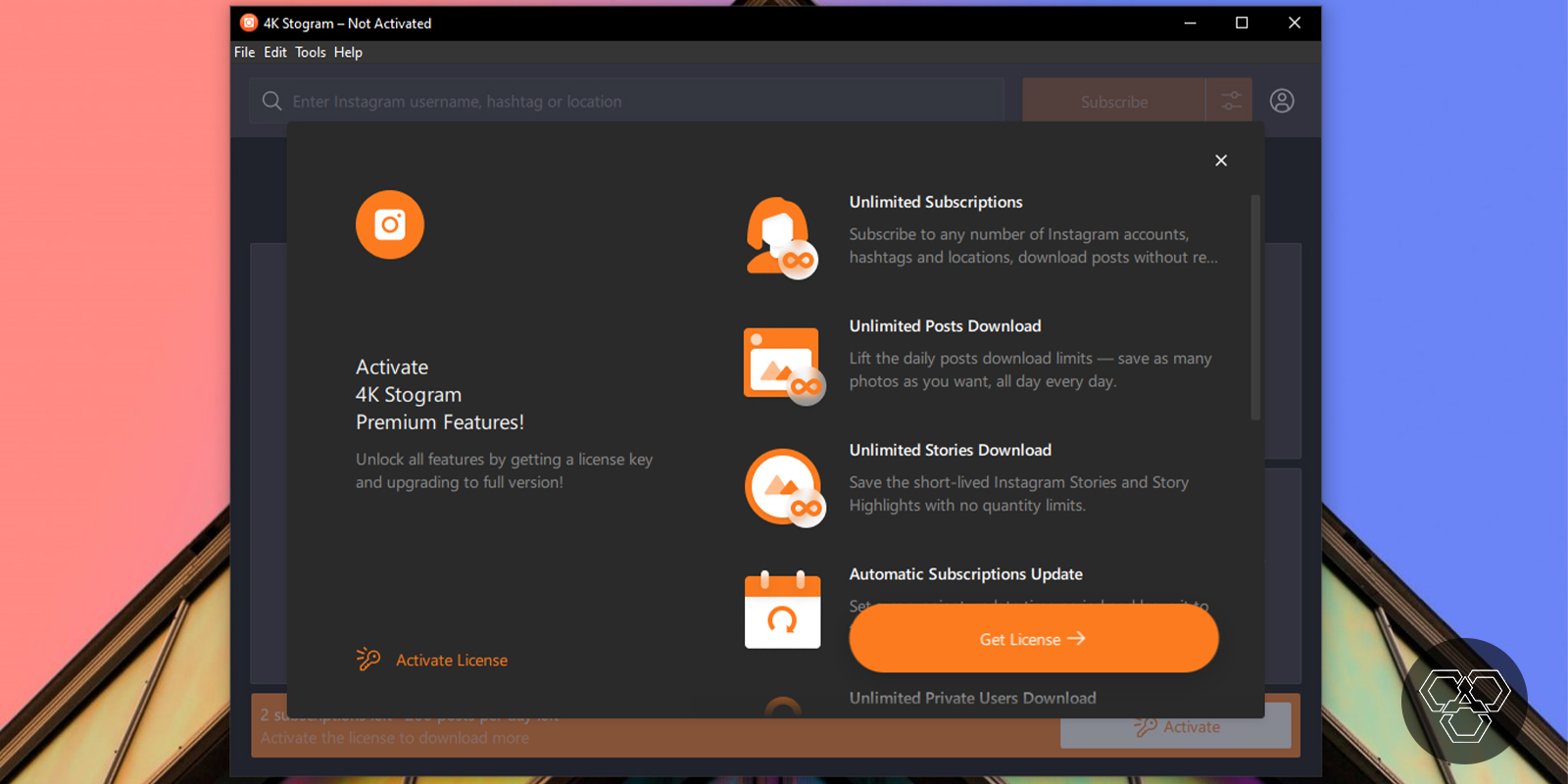Open the Help menu
Viewport: 1568px width, 784px height.
coord(348,52)
